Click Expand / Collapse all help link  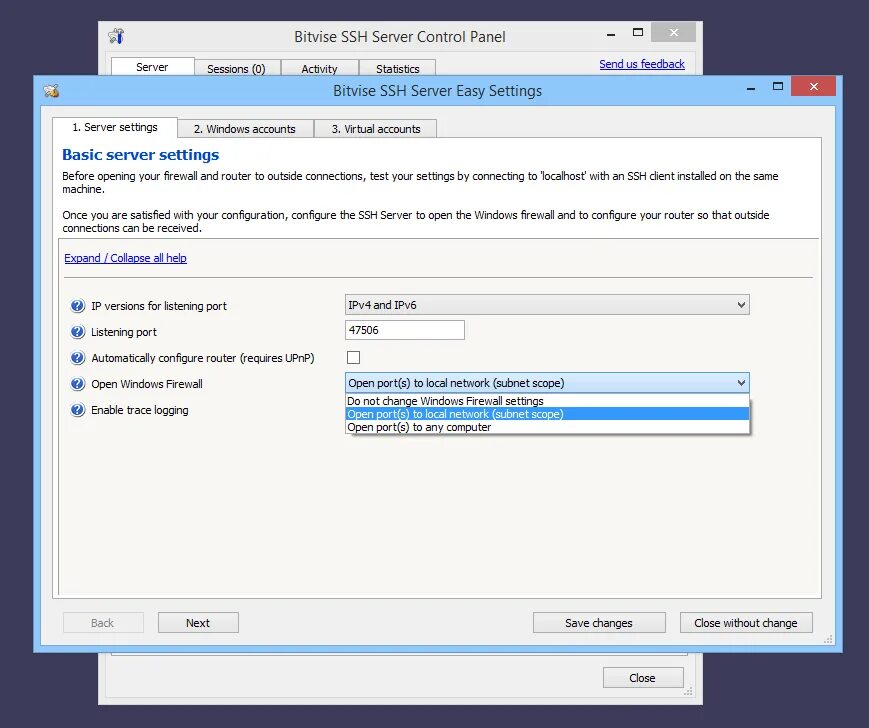(125, 258)
